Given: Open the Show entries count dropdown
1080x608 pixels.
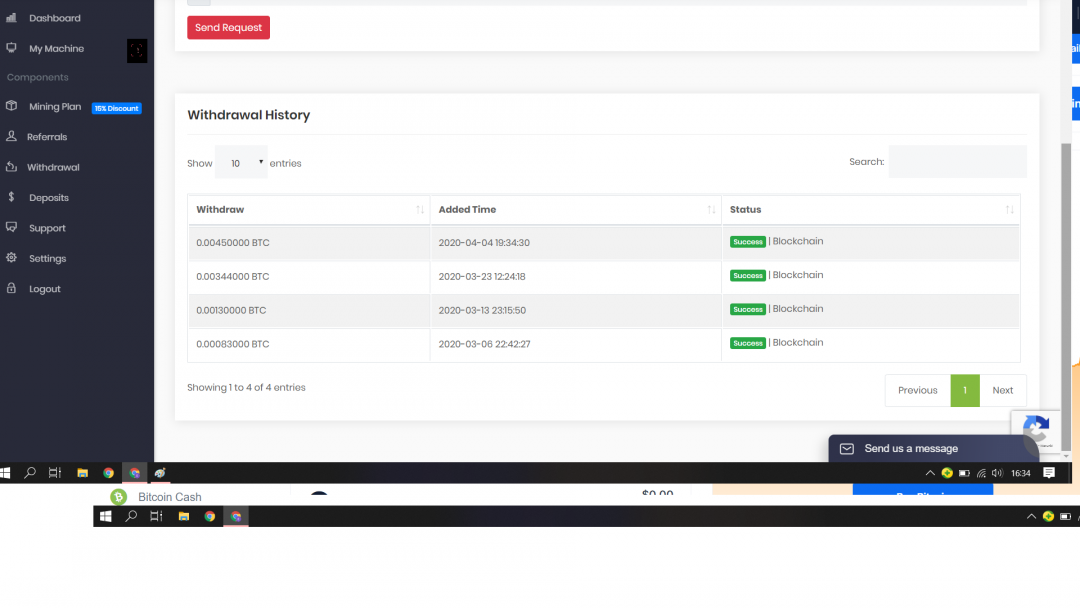Looking at the screenshot, I should click(241, 163).
